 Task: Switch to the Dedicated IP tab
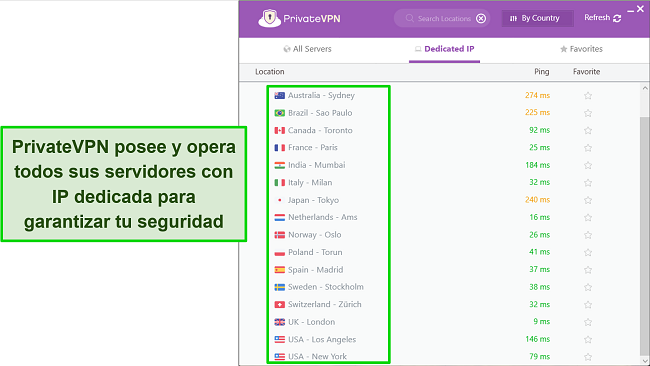point(444,49)
